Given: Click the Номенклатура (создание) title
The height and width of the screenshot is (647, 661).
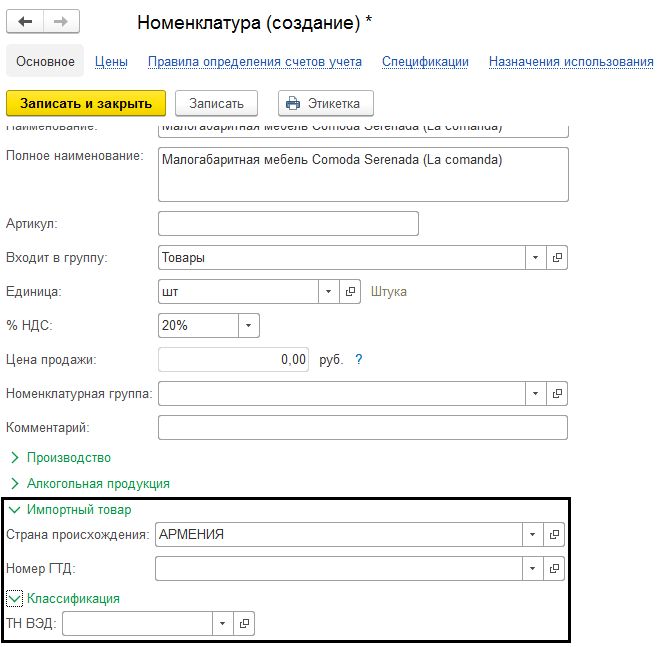Looking at the screenshot, I should 255,22.
